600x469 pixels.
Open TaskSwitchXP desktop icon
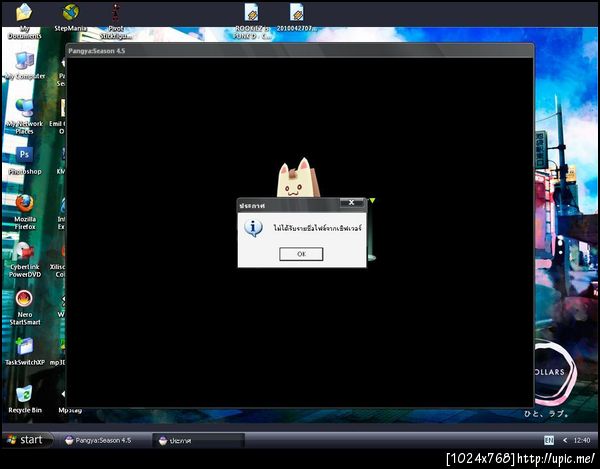click(25, 352)
